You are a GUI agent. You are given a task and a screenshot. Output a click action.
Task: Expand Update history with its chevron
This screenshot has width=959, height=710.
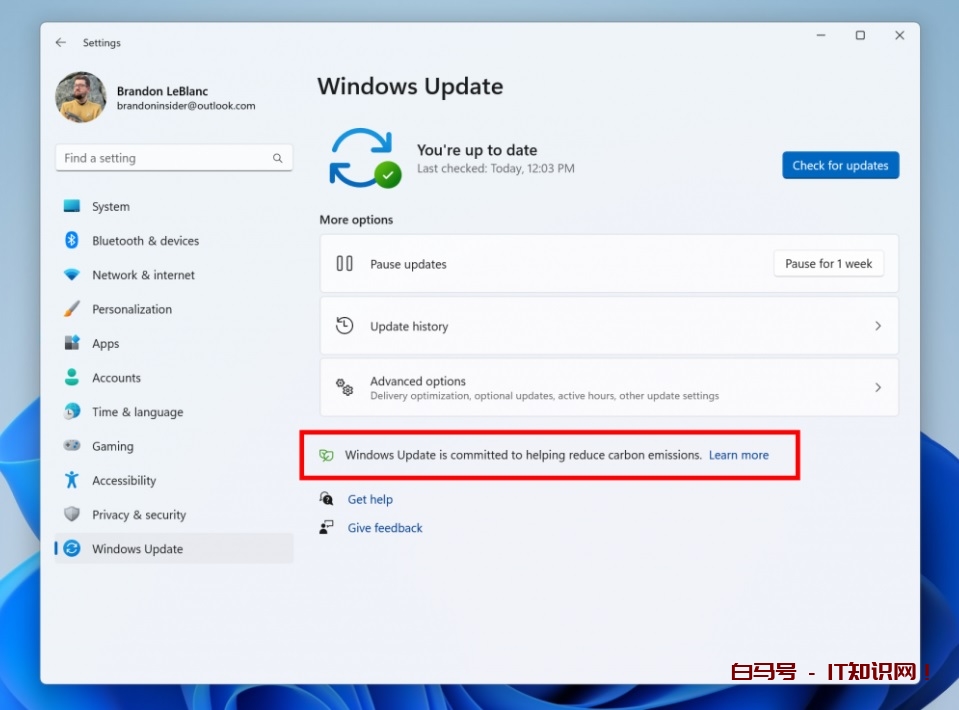point(877,326)
